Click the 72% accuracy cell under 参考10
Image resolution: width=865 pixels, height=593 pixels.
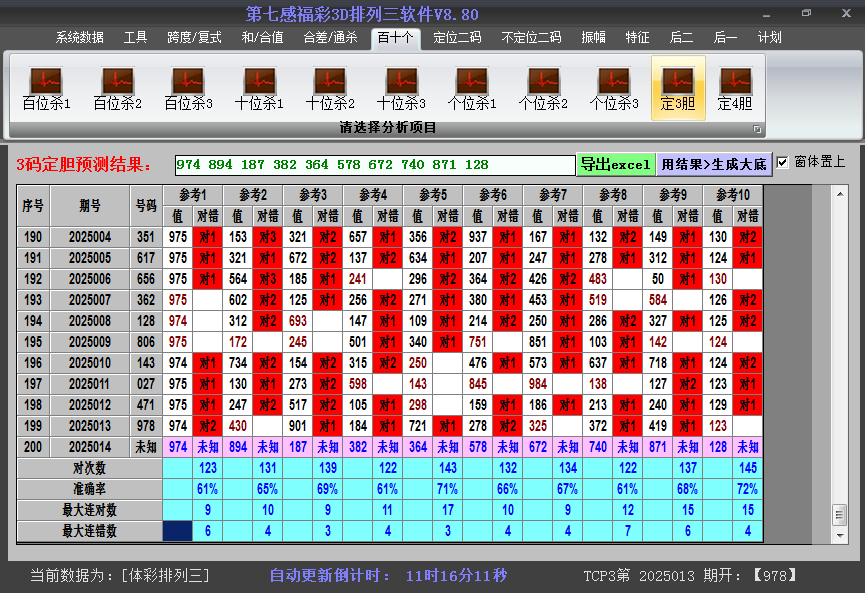(748, 489)
